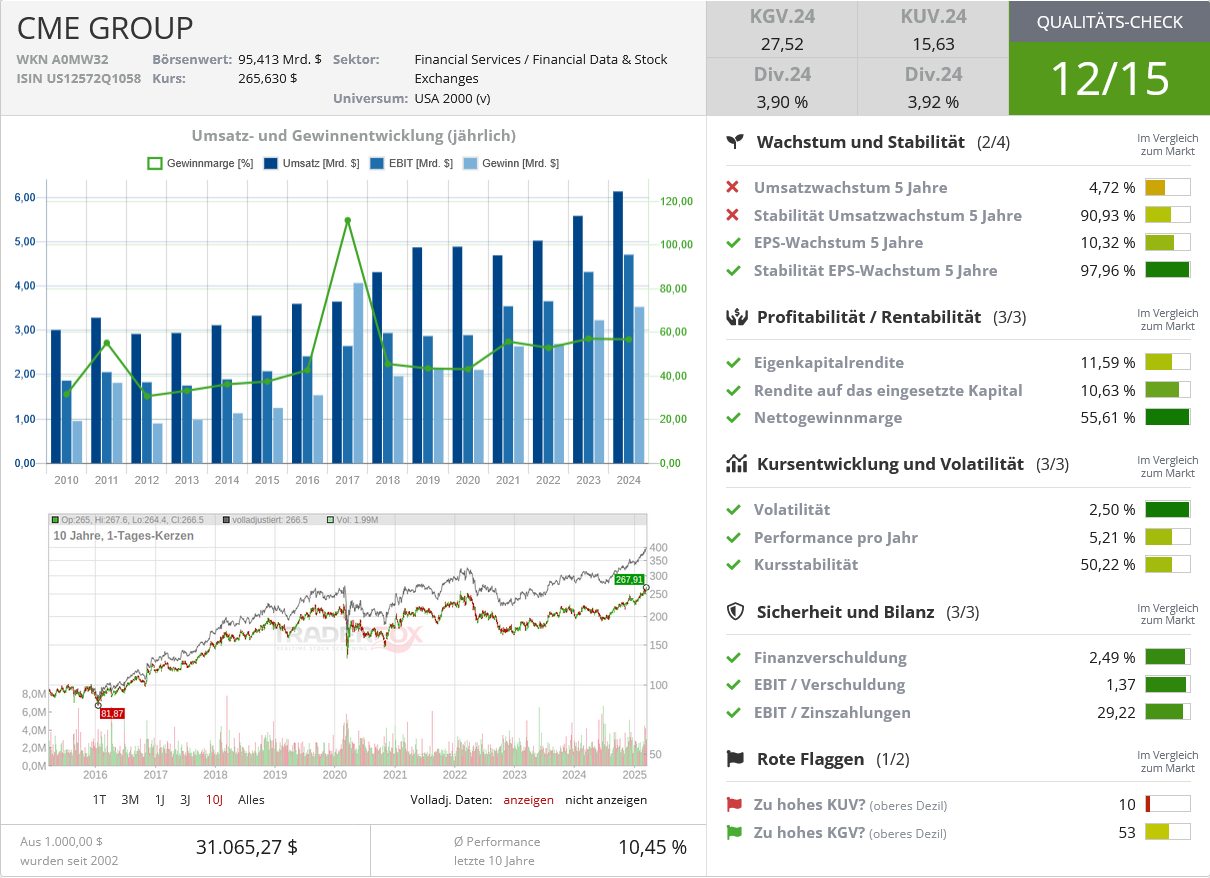Click the comparison bar for Zu hohes KGV?
This screenshot has width=1210, height=878.
(x=1168, y=832)
